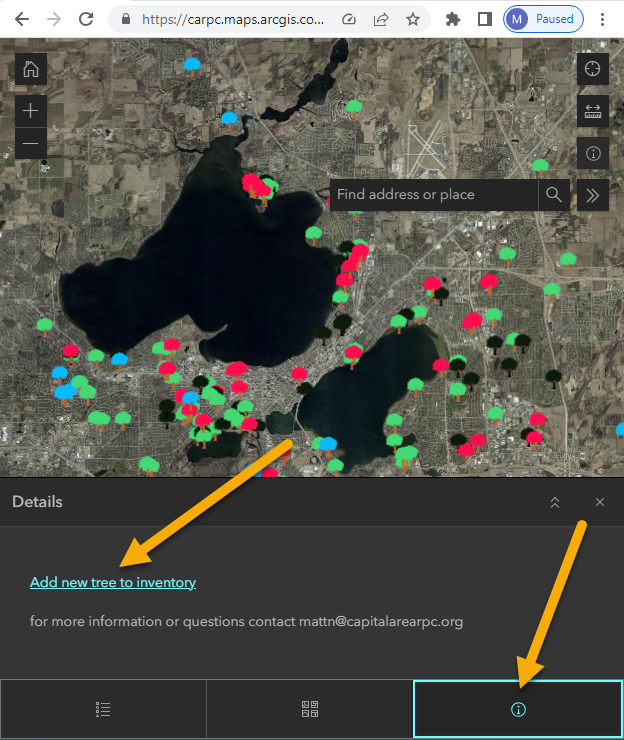Toggle the browser side panel

[x=484, y=19]
